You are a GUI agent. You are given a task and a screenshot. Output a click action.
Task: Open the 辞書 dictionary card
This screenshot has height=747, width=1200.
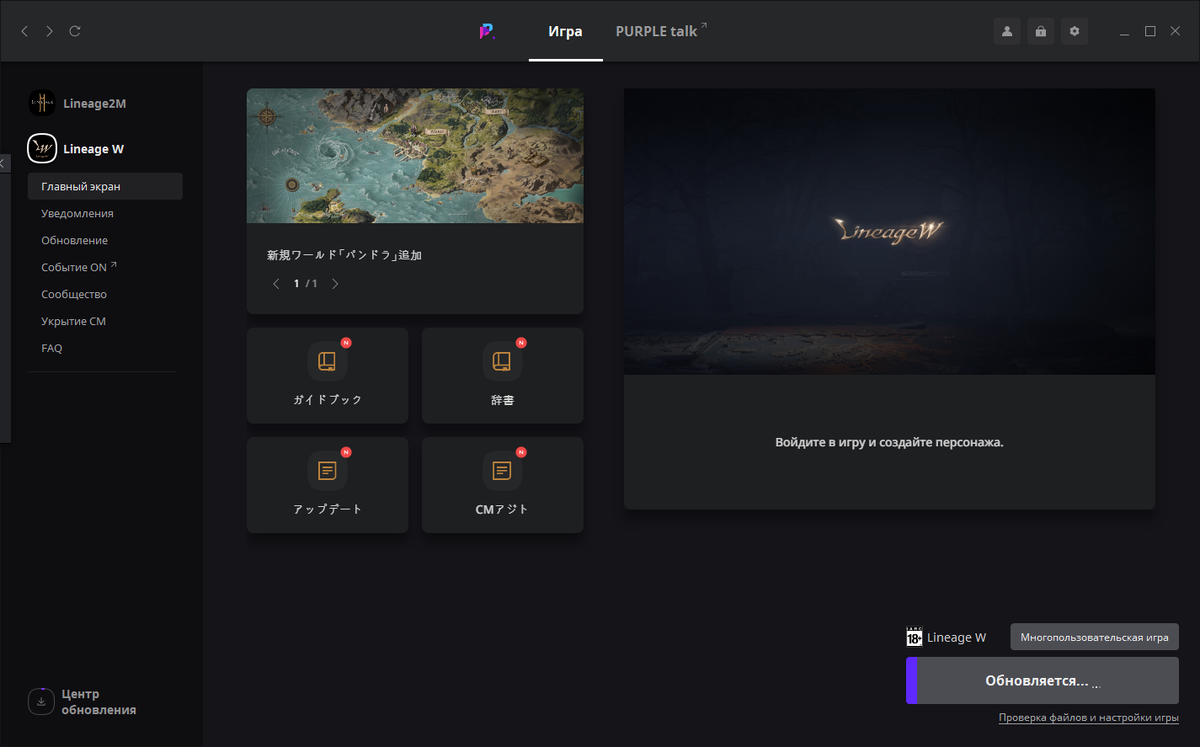pos(502,375)
